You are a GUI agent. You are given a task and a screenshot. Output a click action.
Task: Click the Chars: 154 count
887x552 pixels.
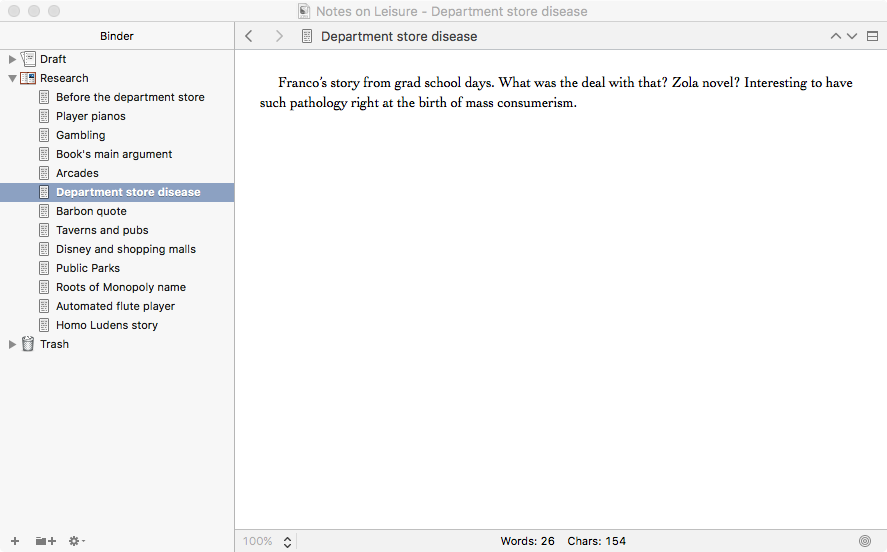[597, 541]
